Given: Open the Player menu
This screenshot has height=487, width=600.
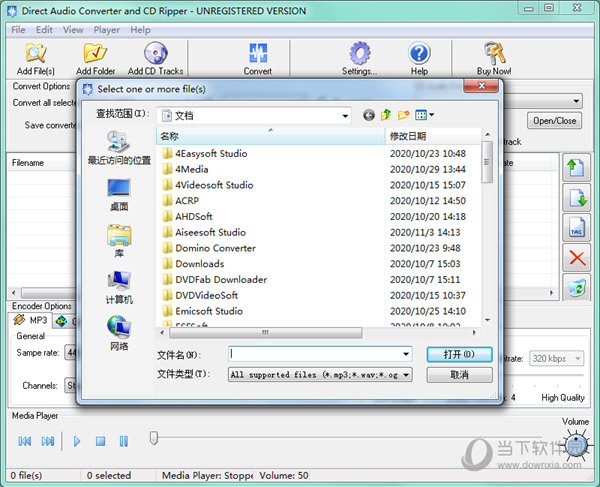Looking at the screenshot, I should (x=107, y=30).
